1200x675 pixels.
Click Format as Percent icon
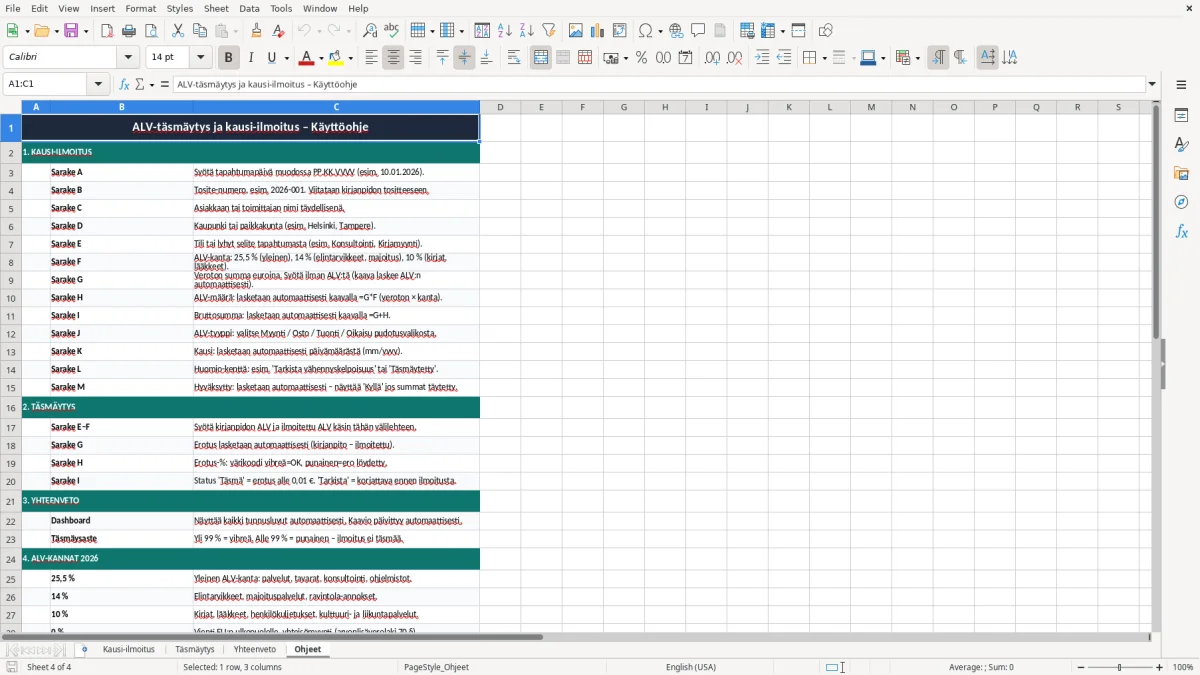pos(642,58)
